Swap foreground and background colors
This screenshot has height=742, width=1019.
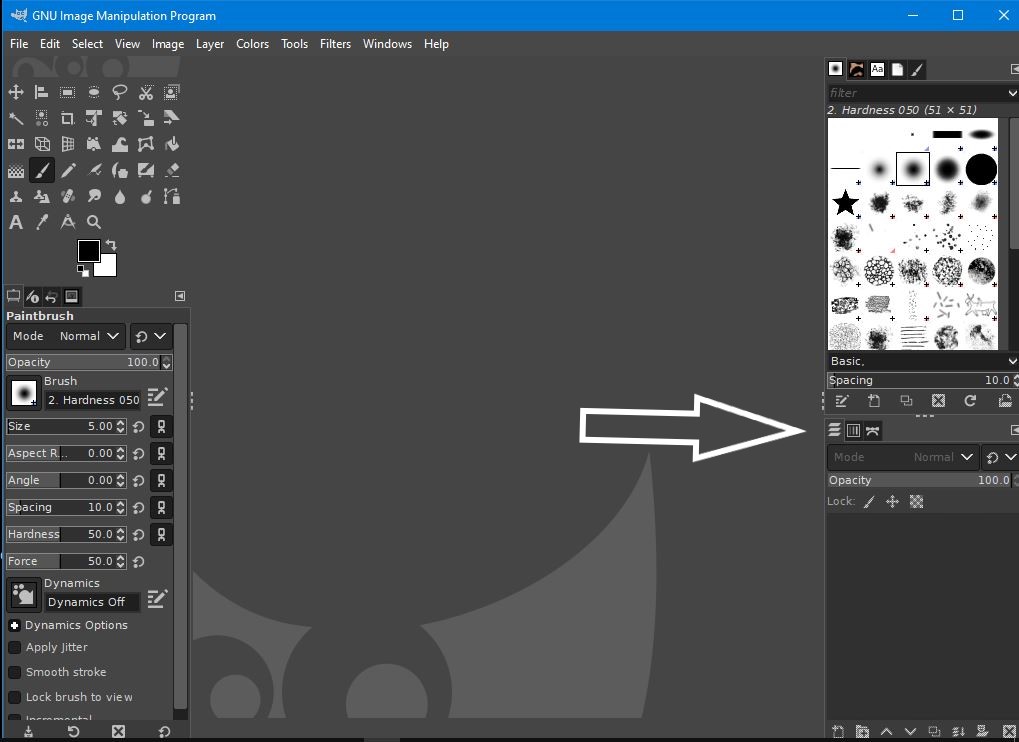click(111, 245)
